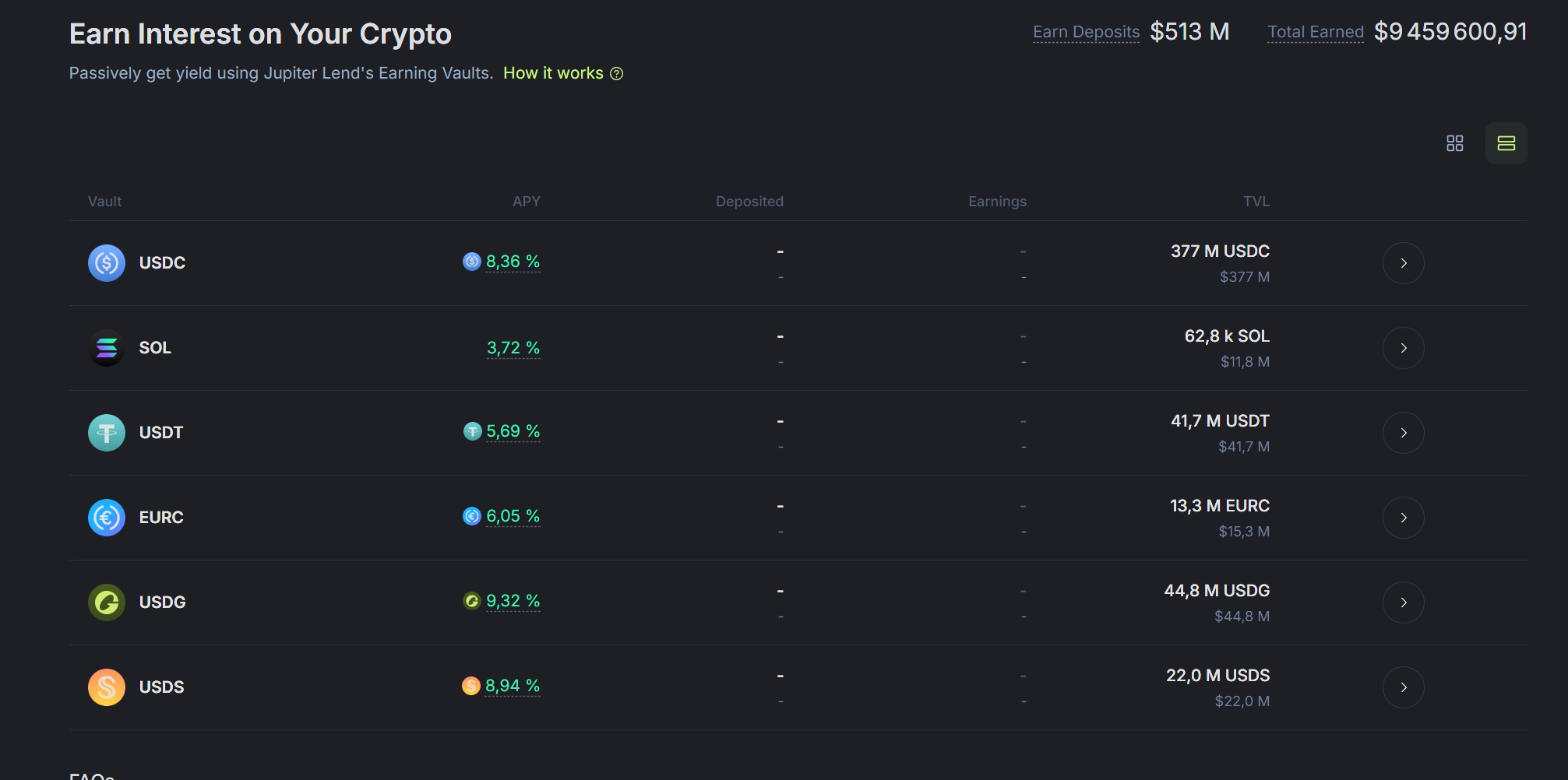Click the SOL vault coin icon
This screenshot has height=780, width=1568.
pos(107,348)
